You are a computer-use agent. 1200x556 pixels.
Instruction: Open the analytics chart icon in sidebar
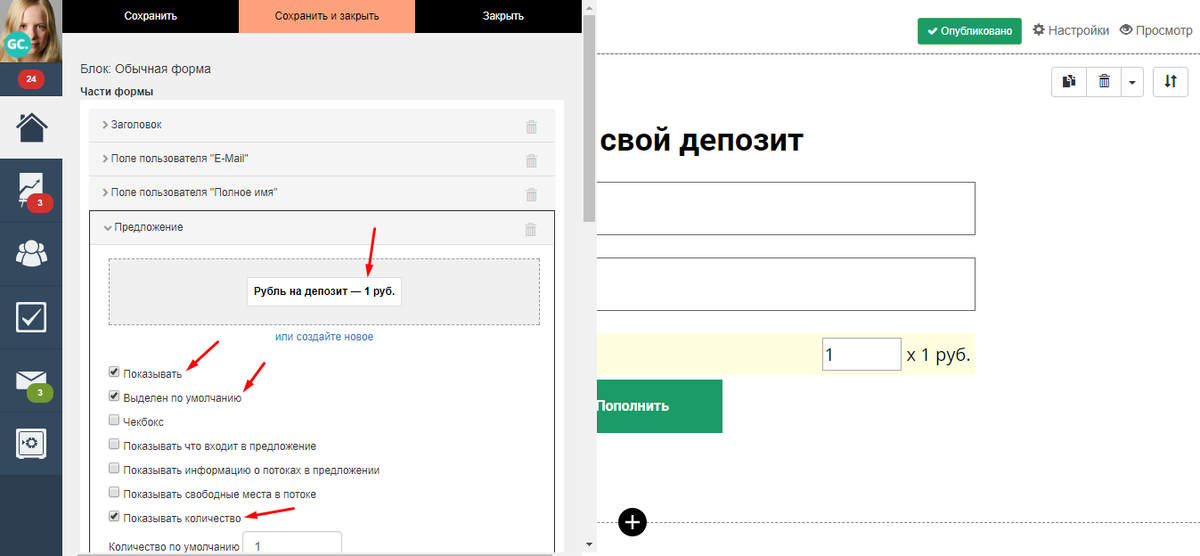pyautogui.click(x=31, y=190)
